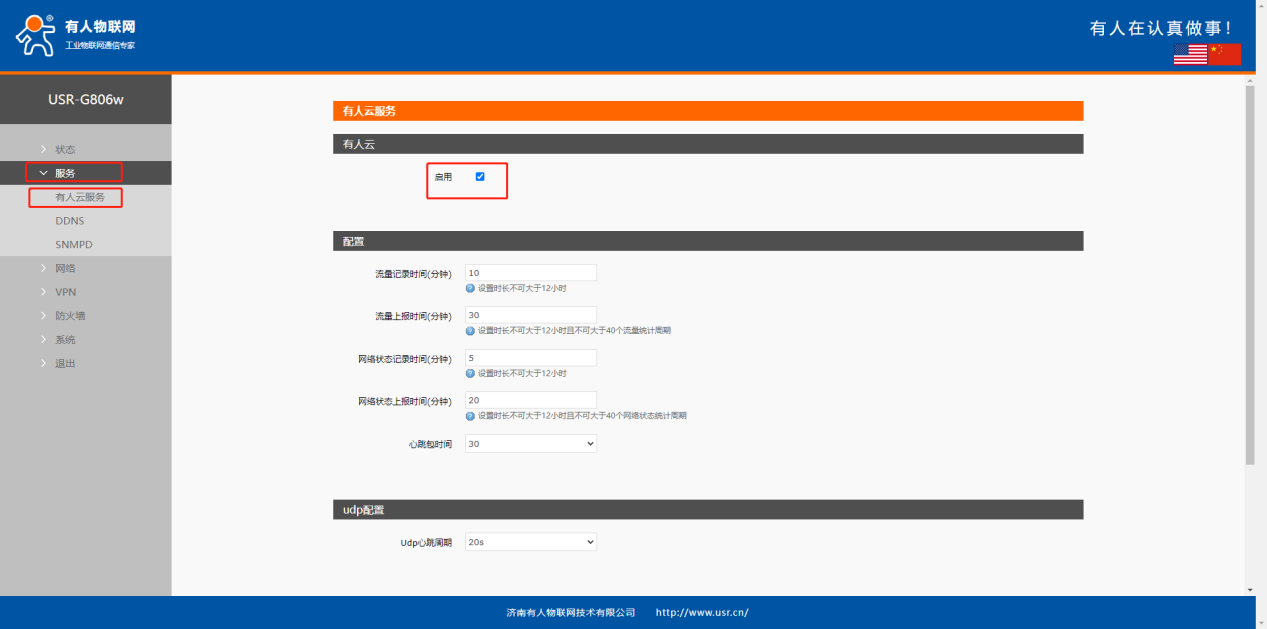Viewport: 1267px width, 629px height.
Task: Collapse the 服务 sidebar section
Action: (65, 173)
